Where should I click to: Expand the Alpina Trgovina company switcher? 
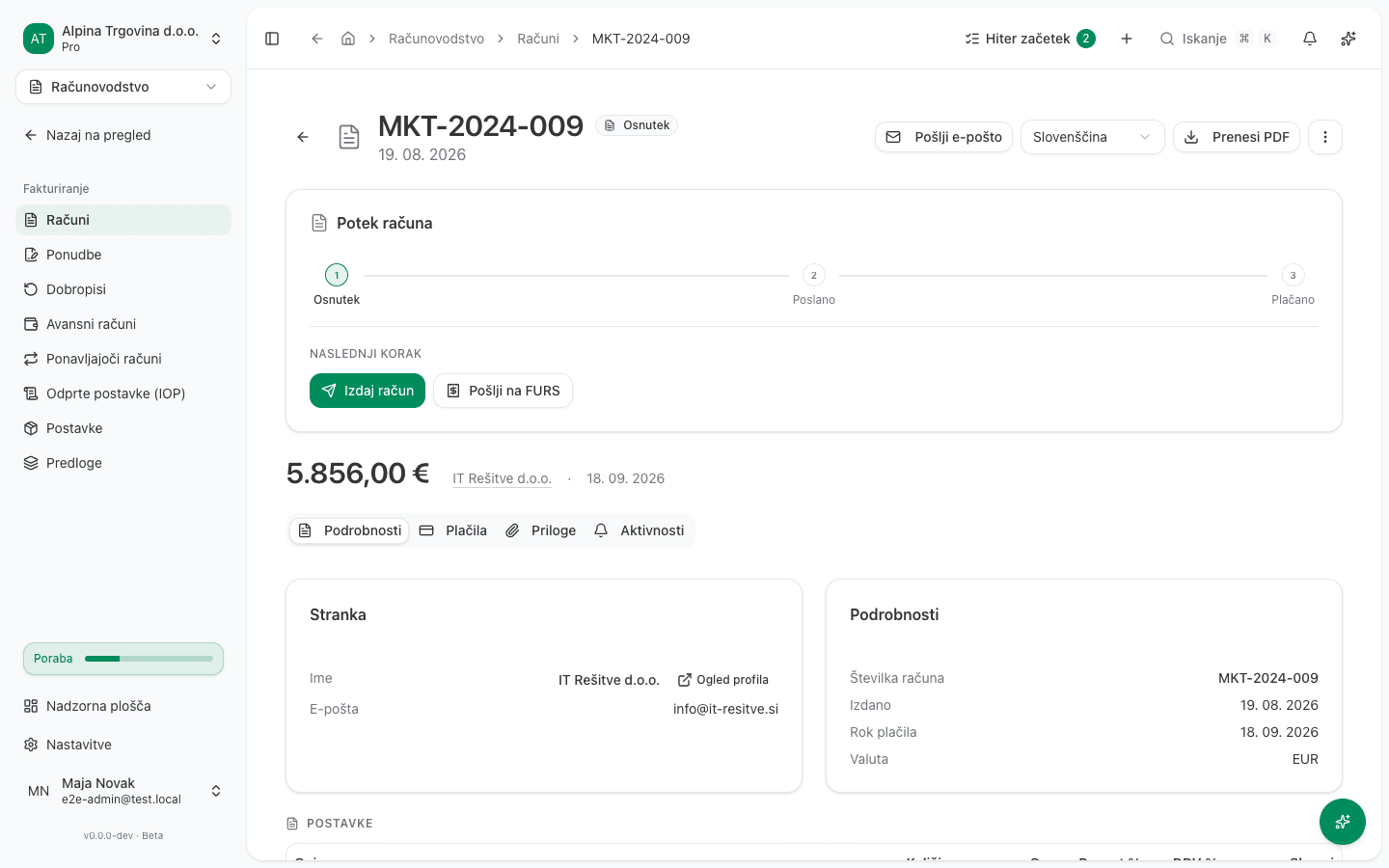click(x=123, y=39)
